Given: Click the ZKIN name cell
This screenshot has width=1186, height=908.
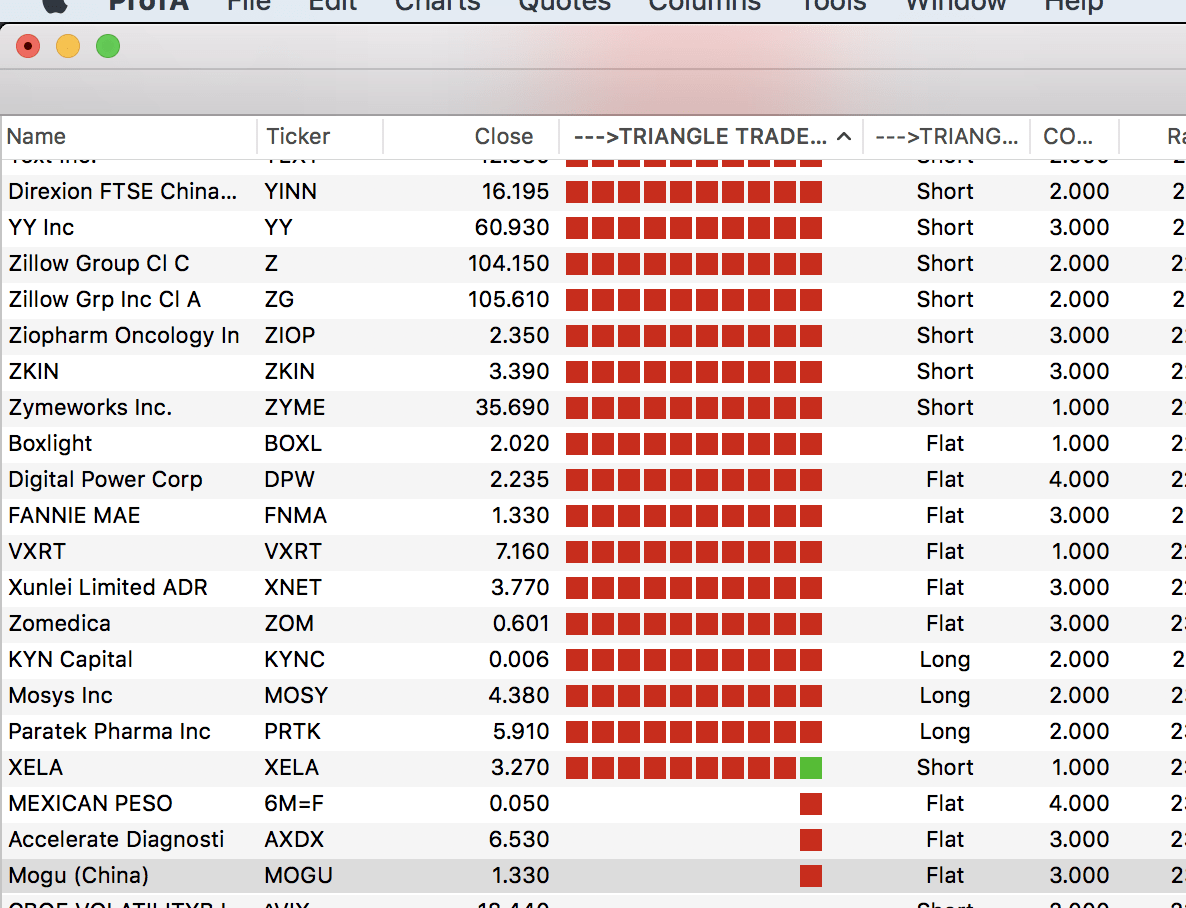Looking at the screenshot, I should 33,372.
